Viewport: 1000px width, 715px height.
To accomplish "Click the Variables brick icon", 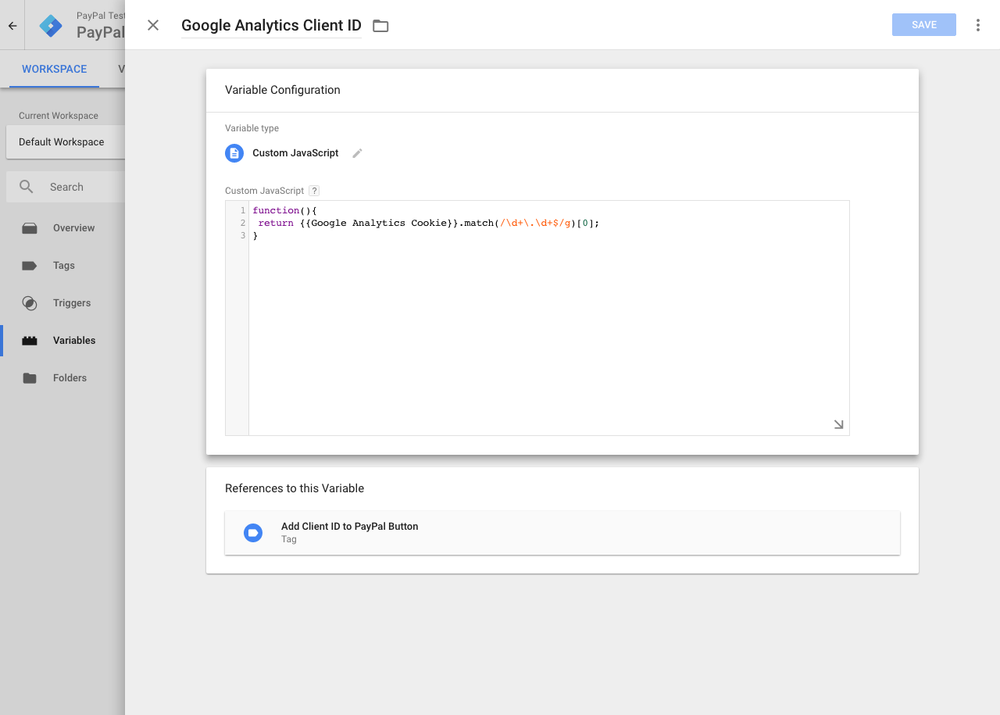I will (29, 341).
